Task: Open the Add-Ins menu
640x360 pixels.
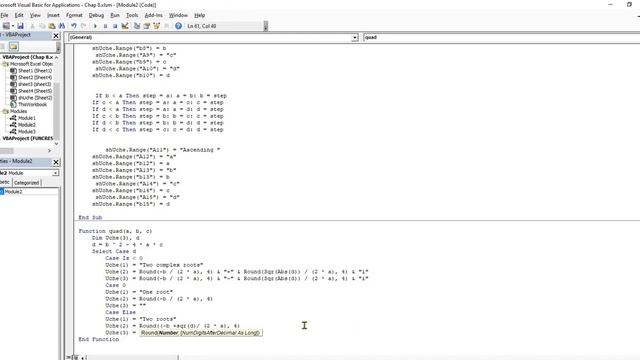Action: pos(153,15)
